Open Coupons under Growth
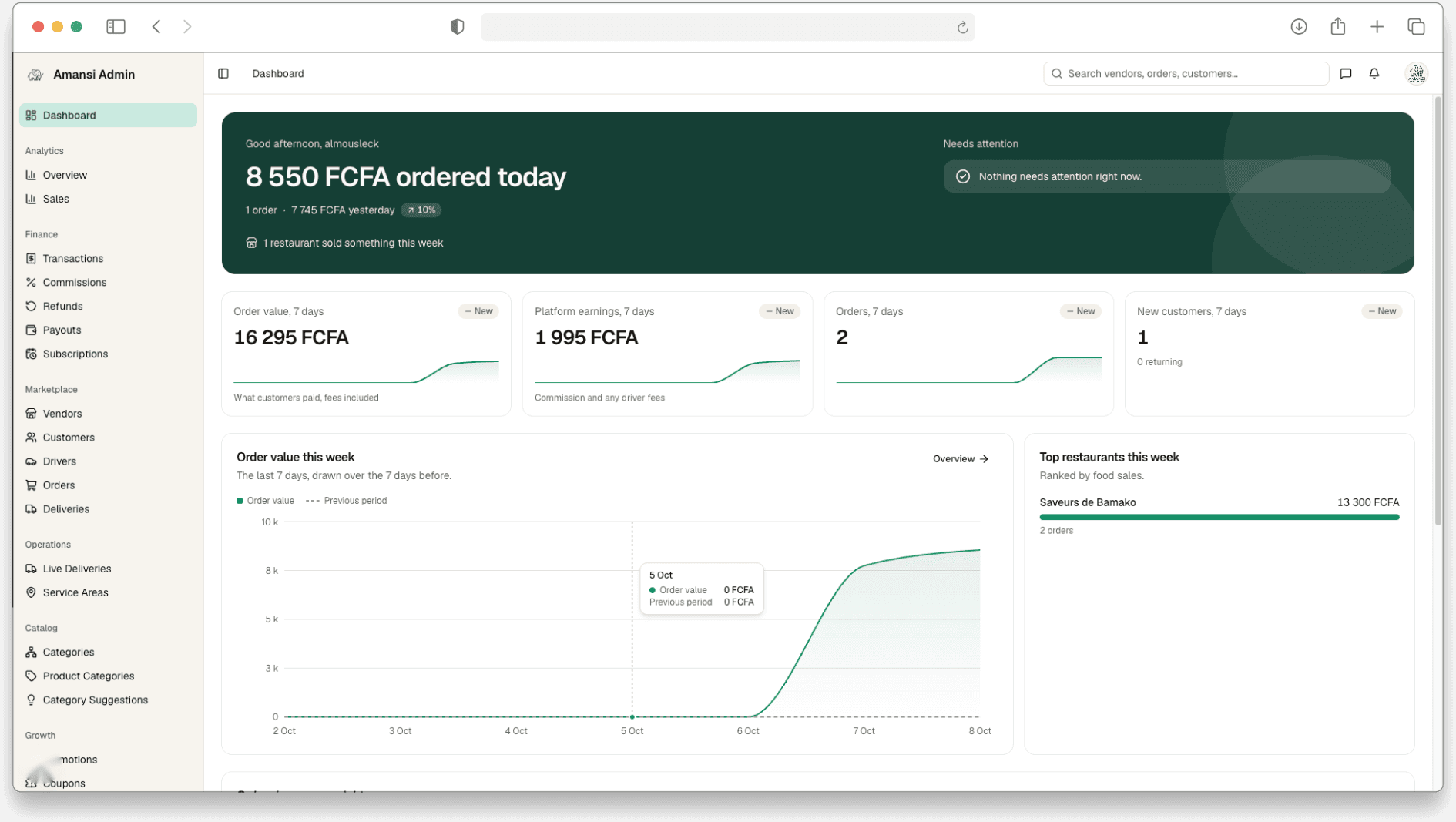Viewport: 1456px width, 822px height. [x=108, y=783]
